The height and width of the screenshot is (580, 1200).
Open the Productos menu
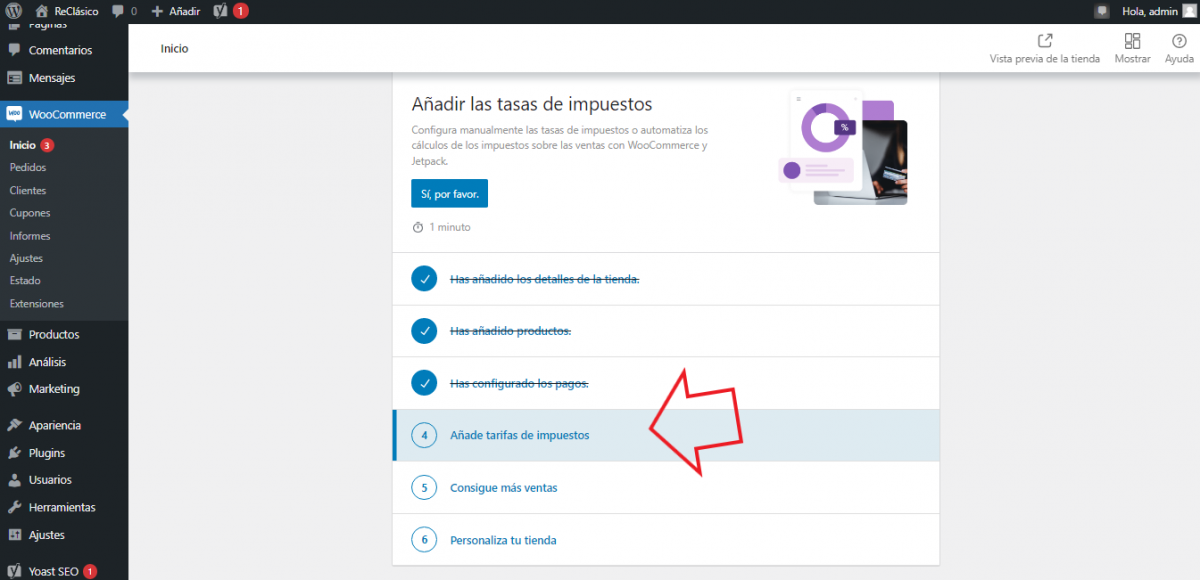click(54, 334)
